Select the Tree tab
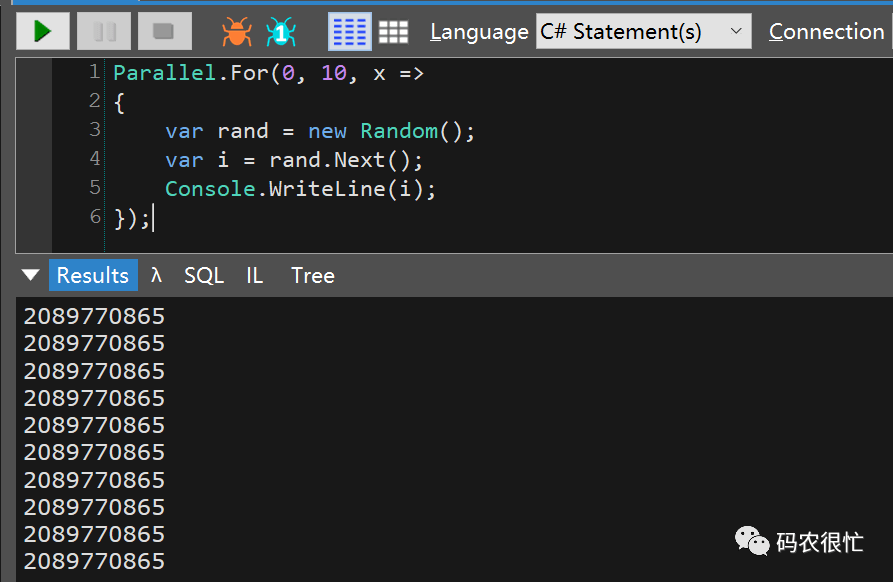The image size is (893, 582). coord(312,275)
